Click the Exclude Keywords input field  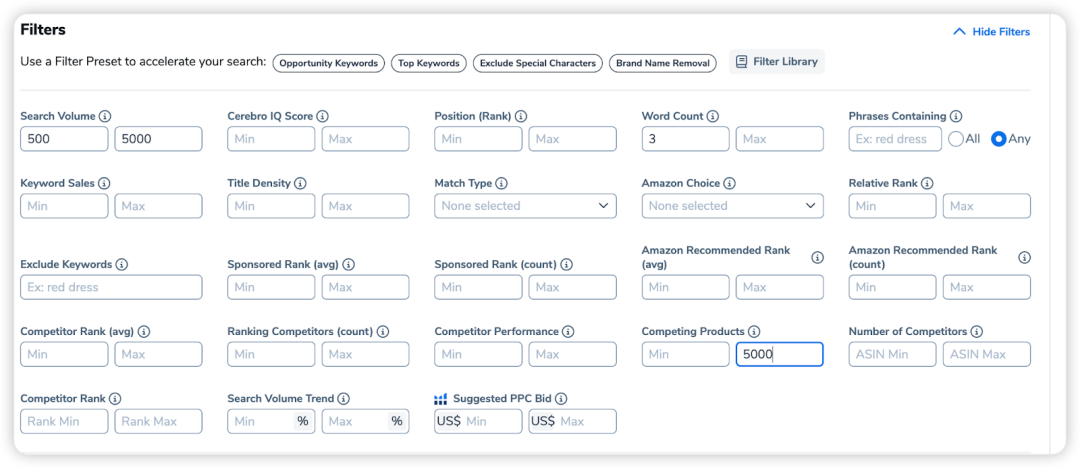pos(111,287)
